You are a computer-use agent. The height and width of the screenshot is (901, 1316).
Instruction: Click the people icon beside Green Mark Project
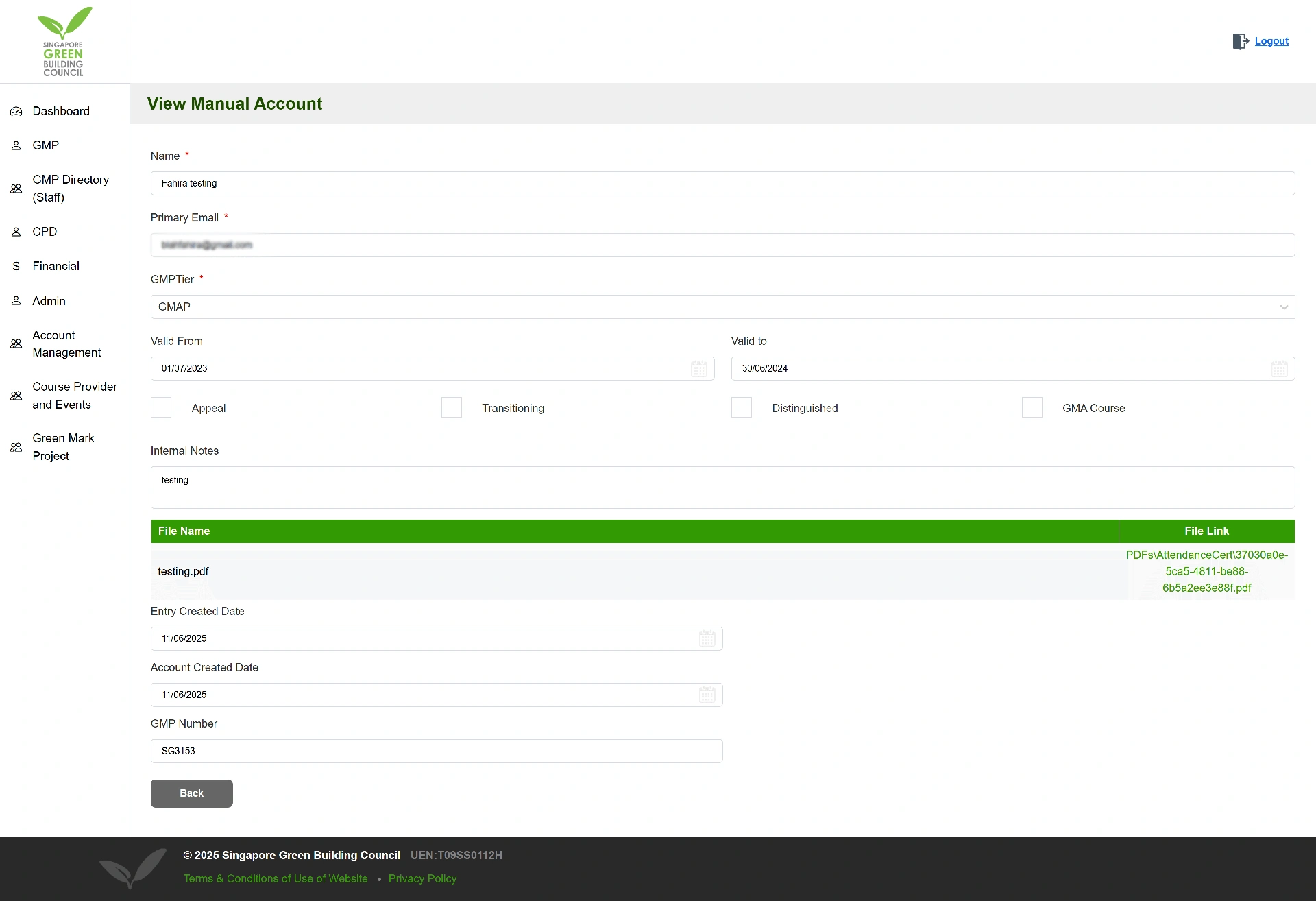(x=16, y=447)
